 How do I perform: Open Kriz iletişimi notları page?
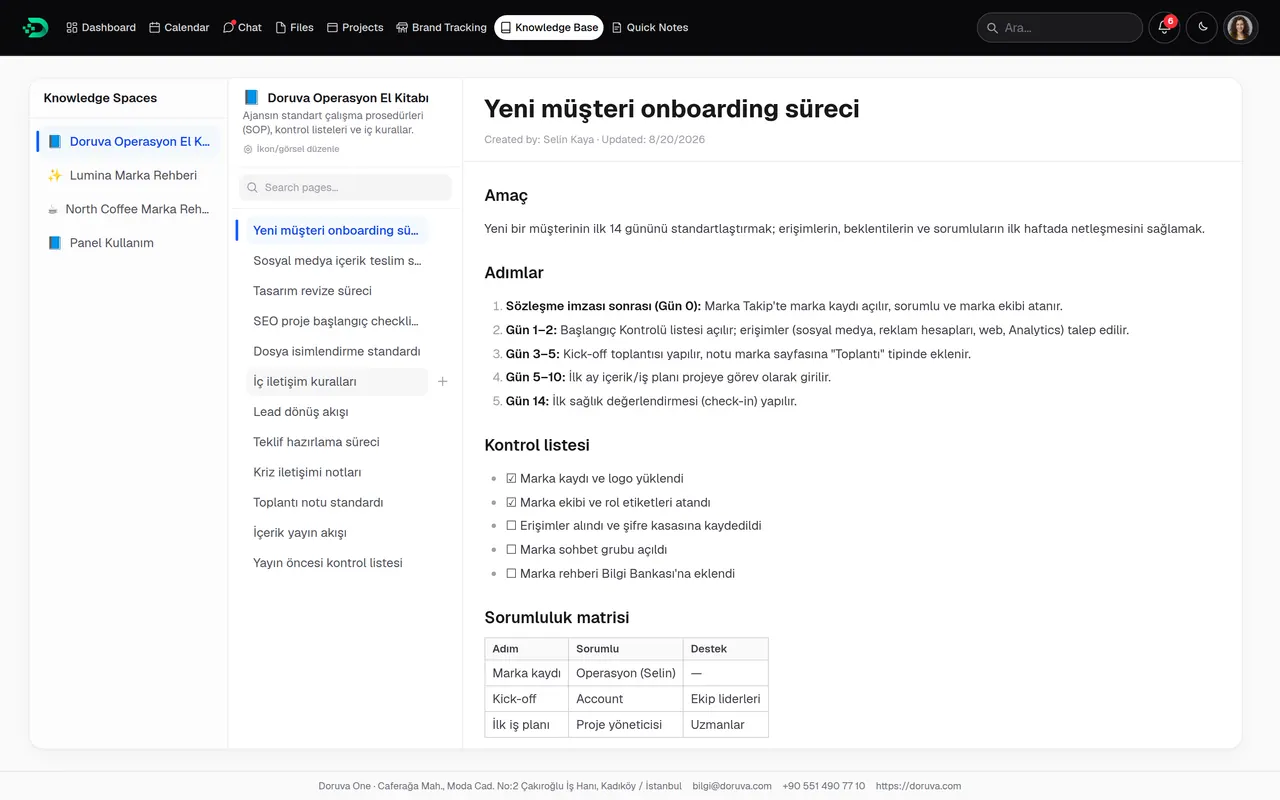coord(336,472)
